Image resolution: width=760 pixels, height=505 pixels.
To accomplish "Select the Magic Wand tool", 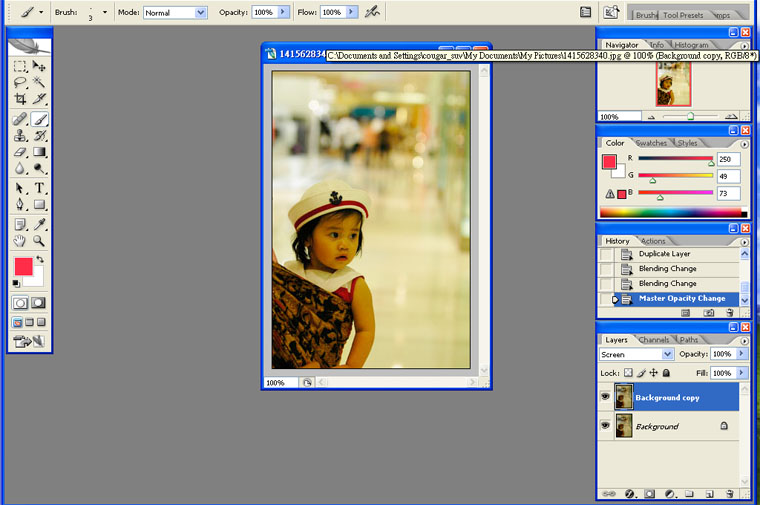I will tap(39, 82).
